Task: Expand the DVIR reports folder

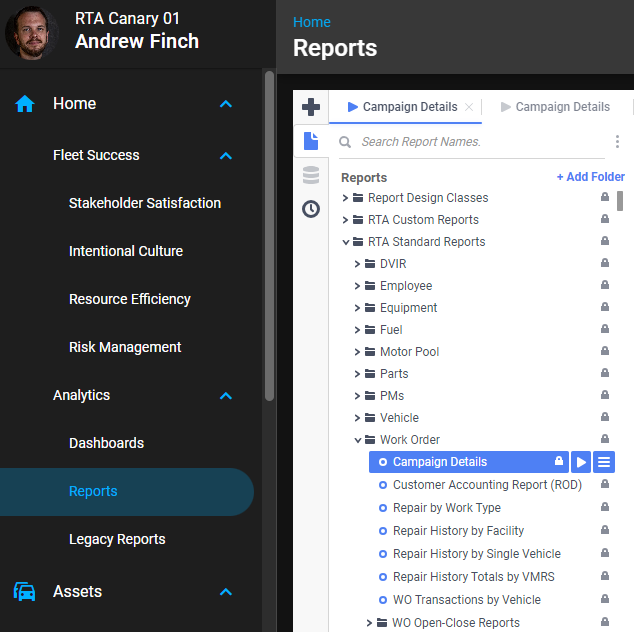Action: (357, 264)
